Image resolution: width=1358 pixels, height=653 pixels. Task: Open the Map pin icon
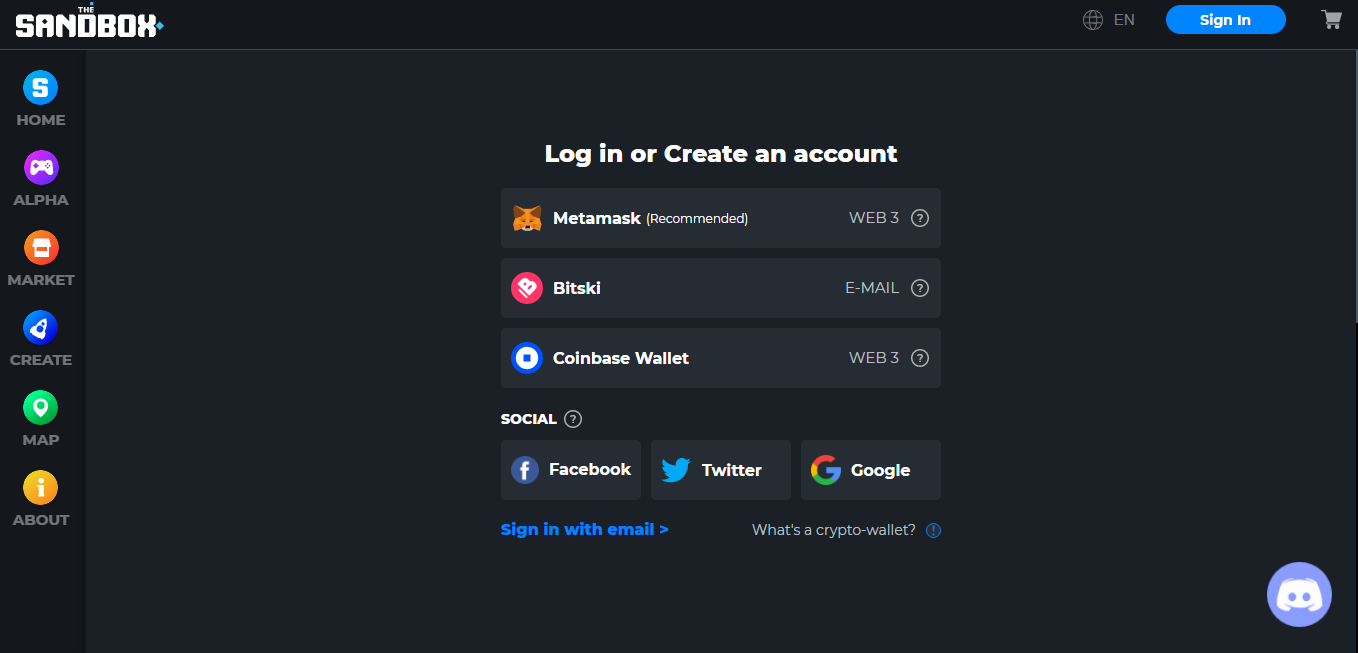41,408
